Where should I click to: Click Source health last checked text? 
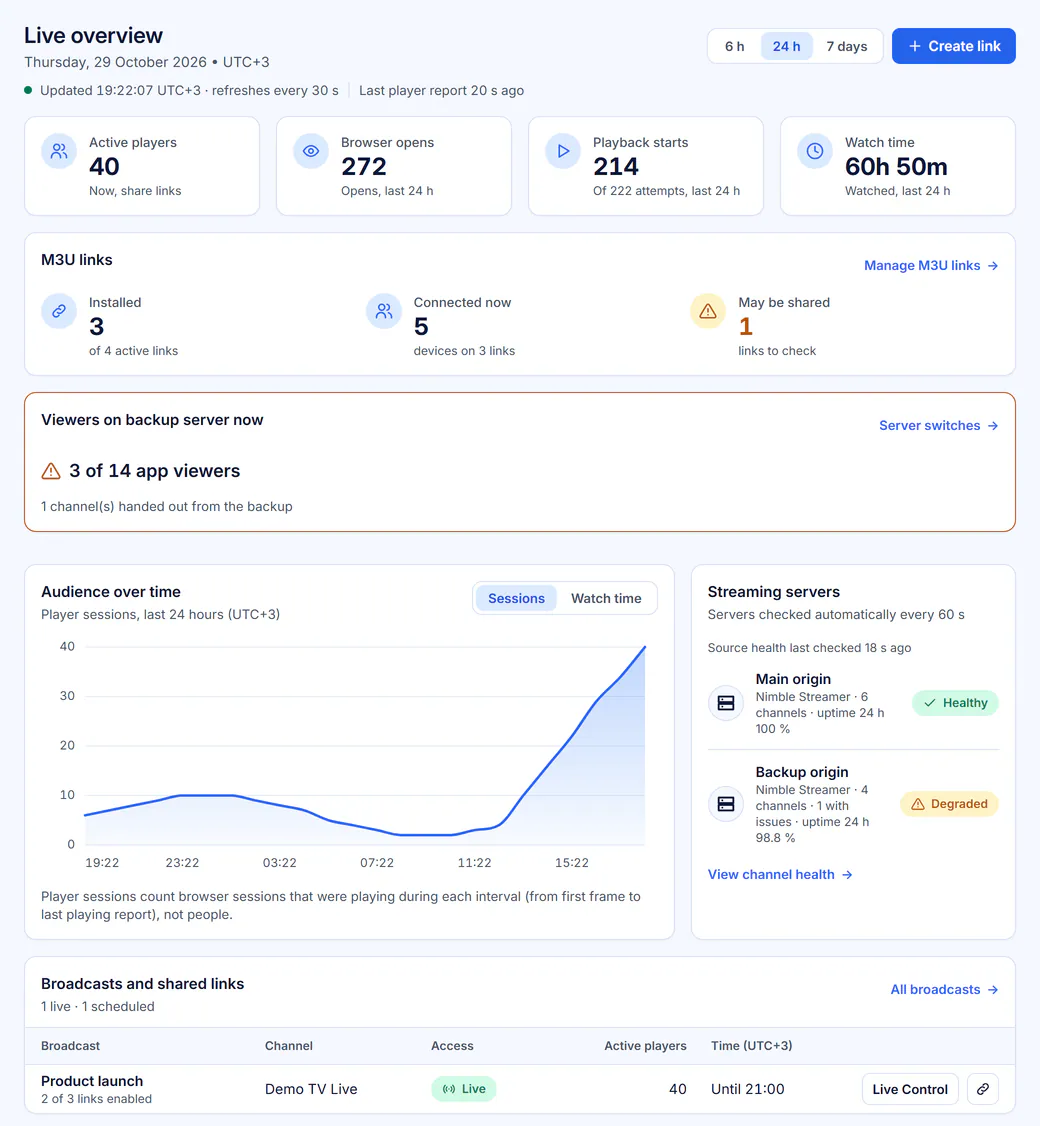[x=809, y=648]
